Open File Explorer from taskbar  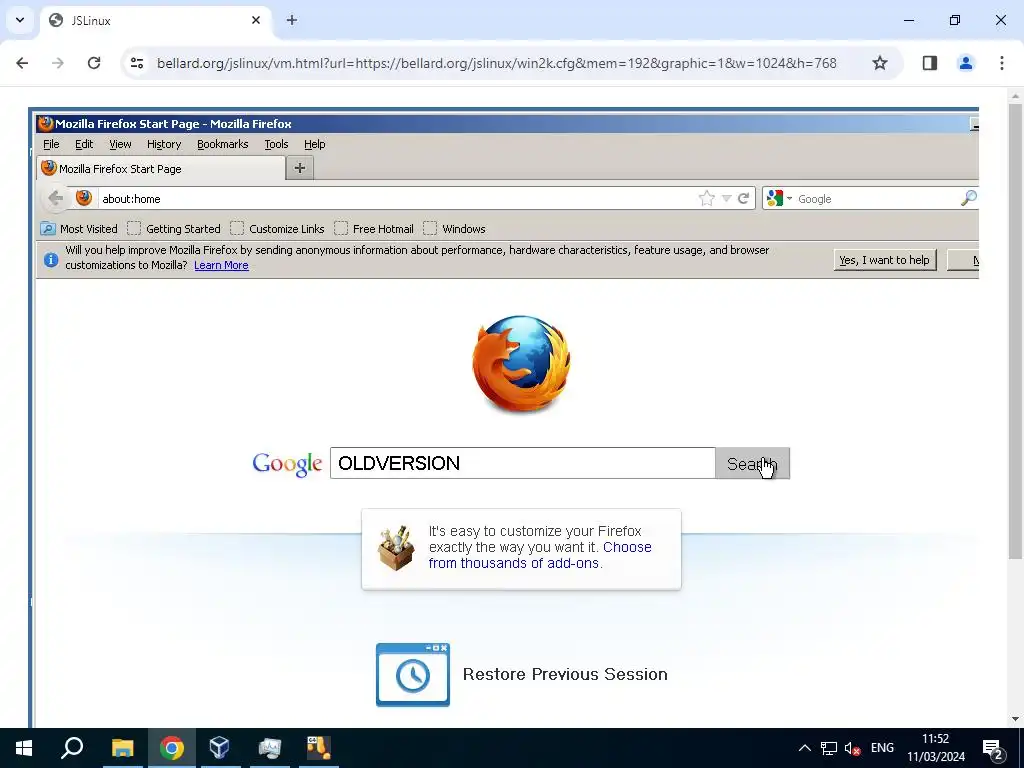[122, 748]
